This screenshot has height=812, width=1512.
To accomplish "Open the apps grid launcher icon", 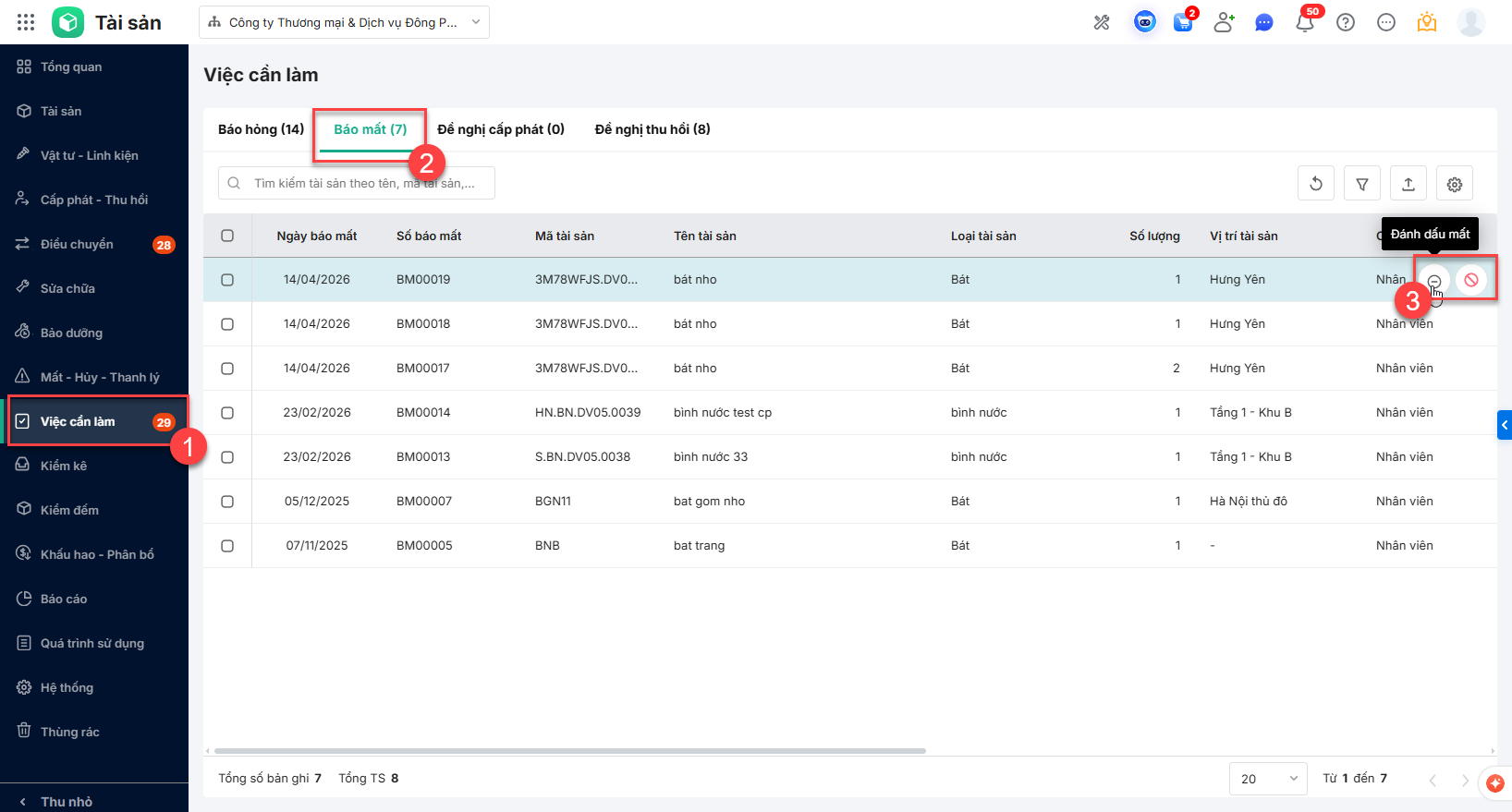I will (26, 22).
